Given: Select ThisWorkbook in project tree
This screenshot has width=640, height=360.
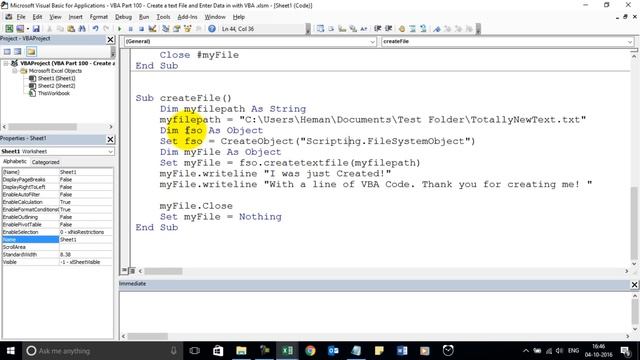Looking at the screenshot, I should 53,93.
